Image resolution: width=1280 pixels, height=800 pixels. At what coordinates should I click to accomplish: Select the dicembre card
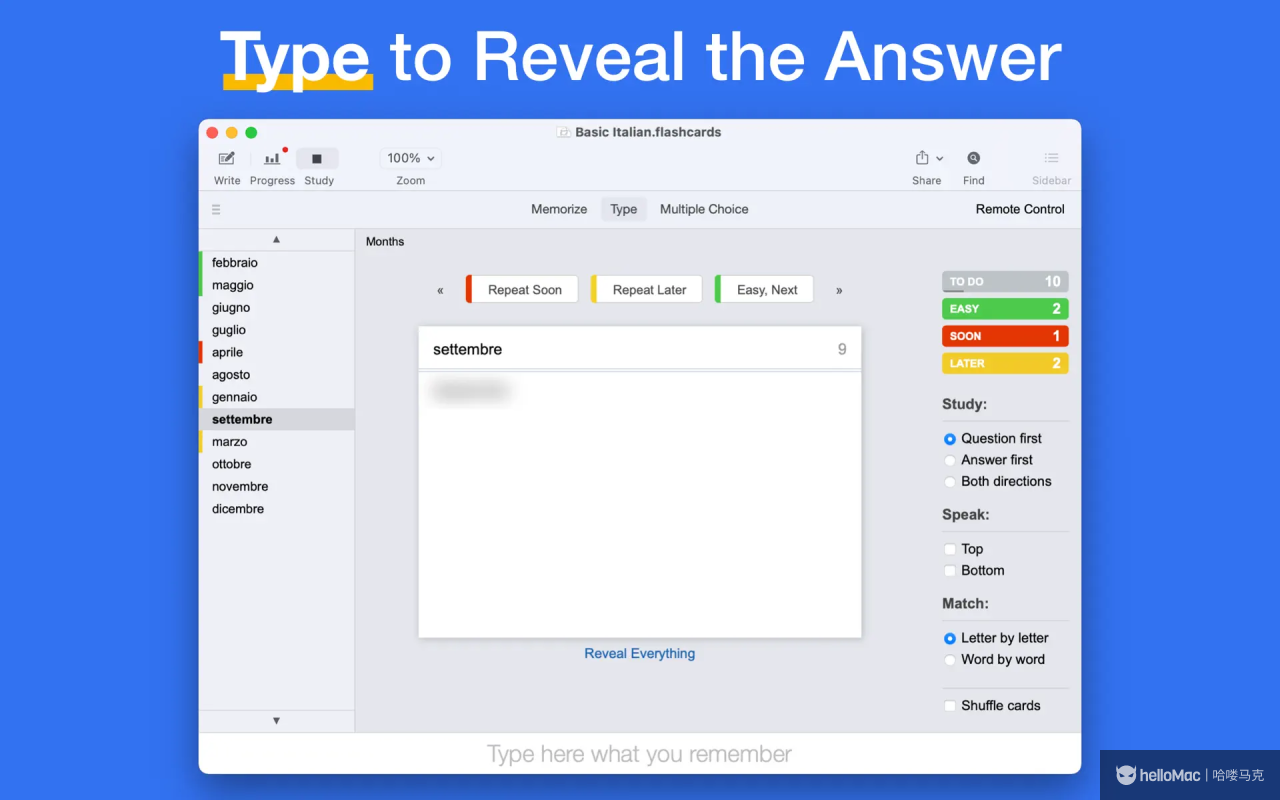pos(277,509)
